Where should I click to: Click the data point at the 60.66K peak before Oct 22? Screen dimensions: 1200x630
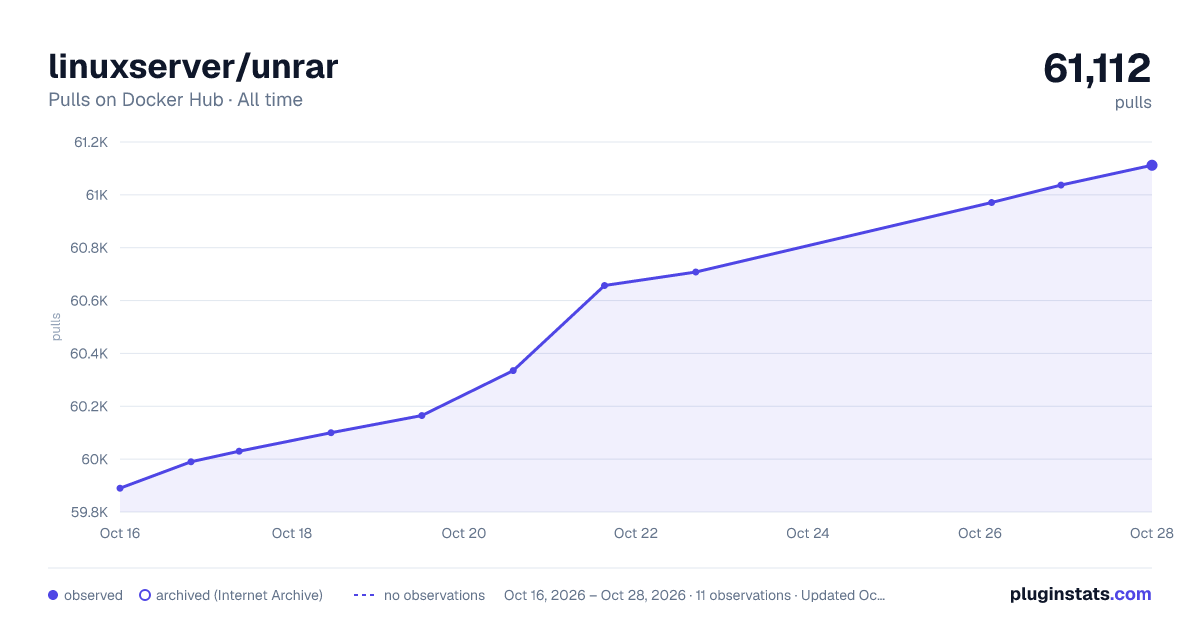point(604,285)
